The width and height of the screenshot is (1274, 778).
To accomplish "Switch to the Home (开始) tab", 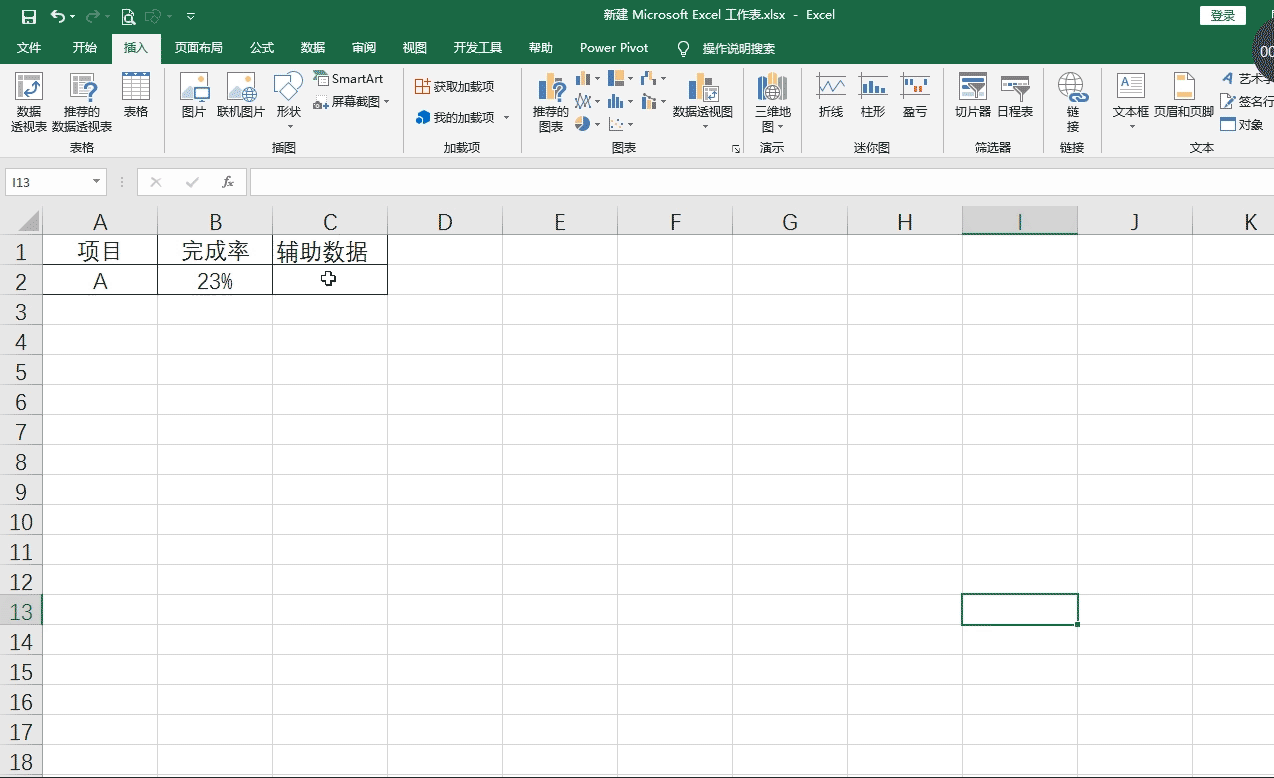I will tap(85, 48).
